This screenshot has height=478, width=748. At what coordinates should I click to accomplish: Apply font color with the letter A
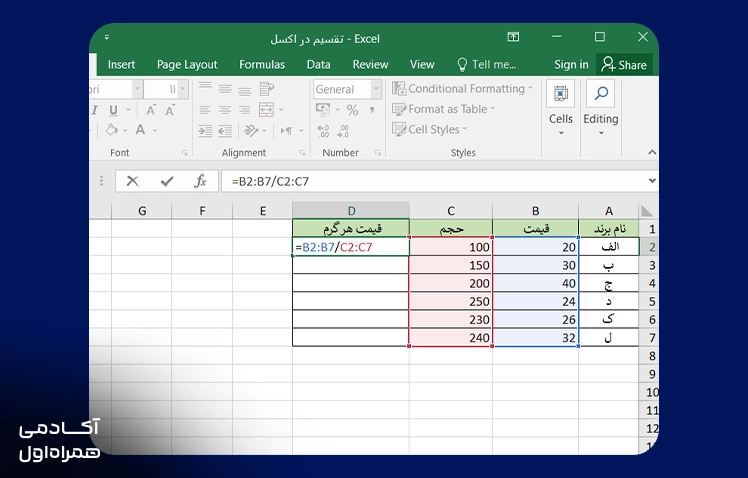pos(140,130)
